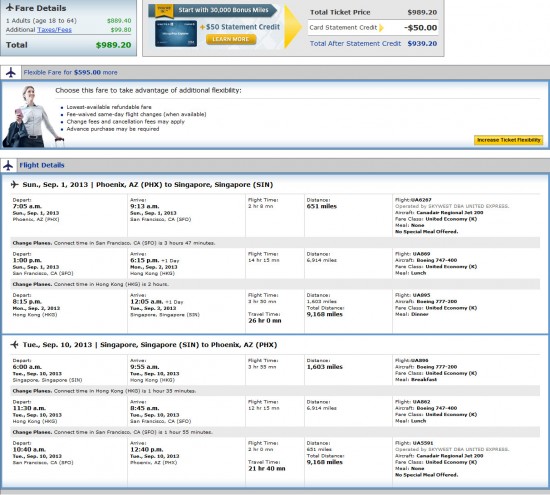Click the woman traveler photo
The image size is (550, 495).
coord(32,116)
